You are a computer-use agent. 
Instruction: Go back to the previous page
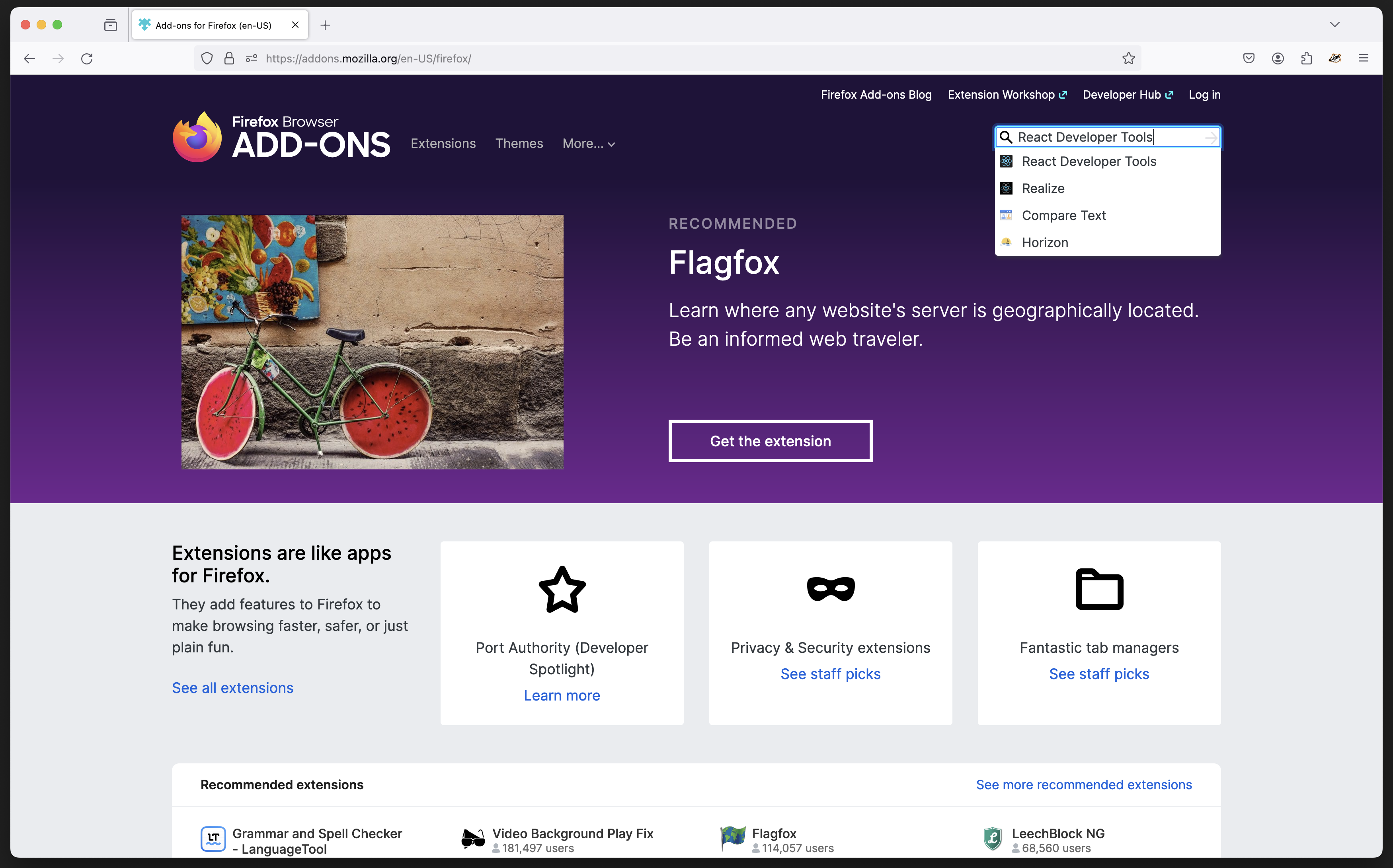point(29,58)
